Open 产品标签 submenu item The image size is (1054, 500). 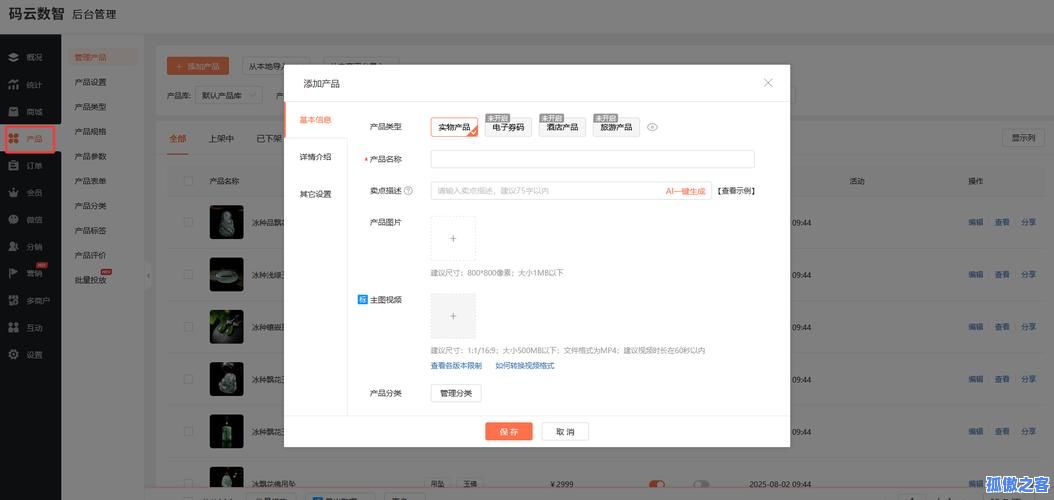[91, 231]
